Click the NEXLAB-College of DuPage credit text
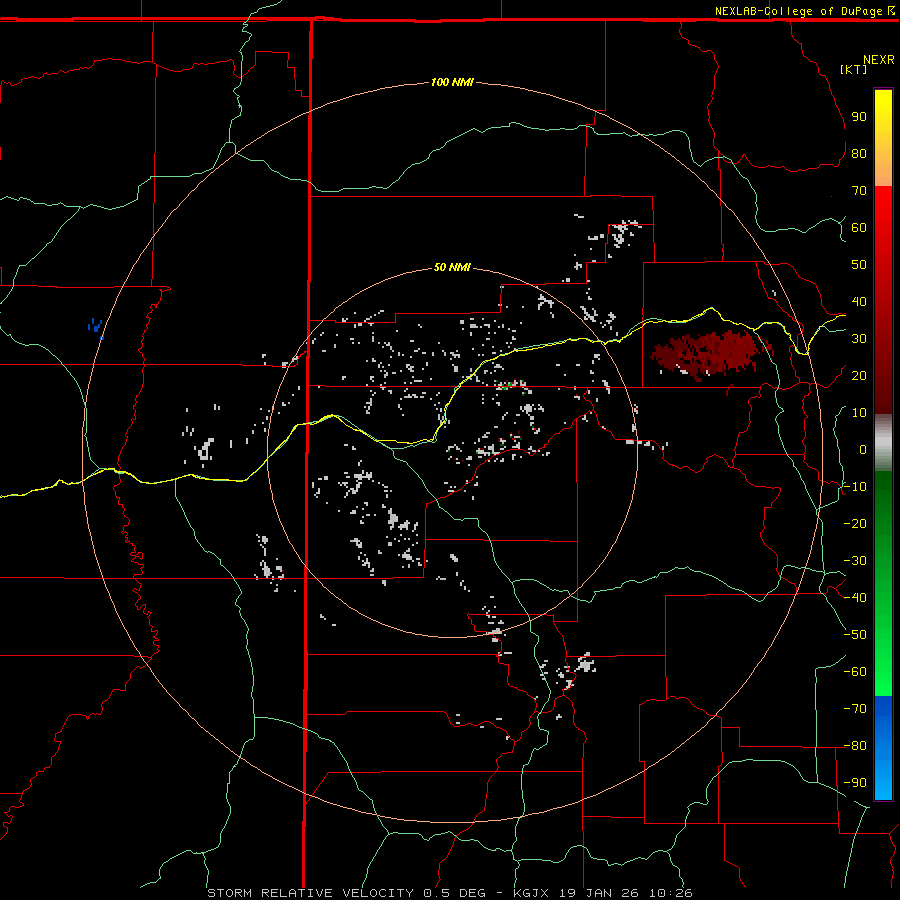900x900 pixels. 799,11
